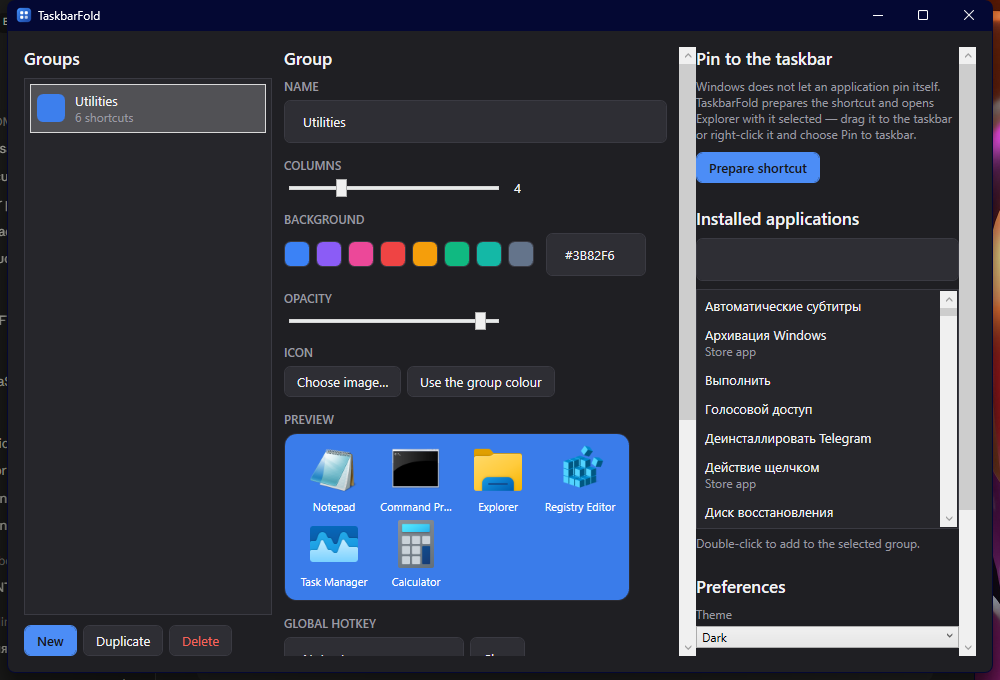
Task: Pick the slate gray background swatch
Action: (x=521, y=254)
